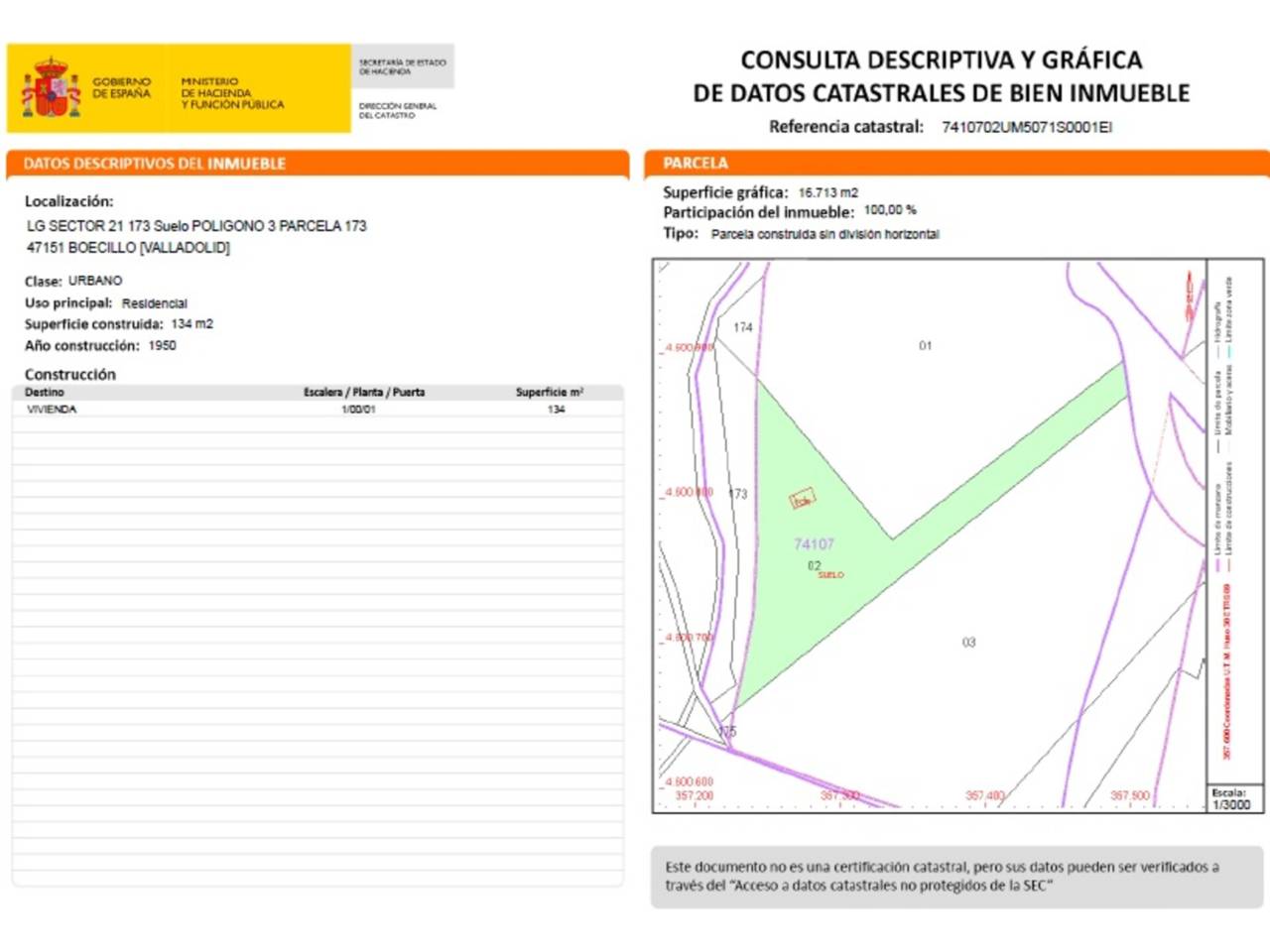Click the '357.200' coordinate label
The height and width of the screenshot is (952, 1270).
(695, 795)
